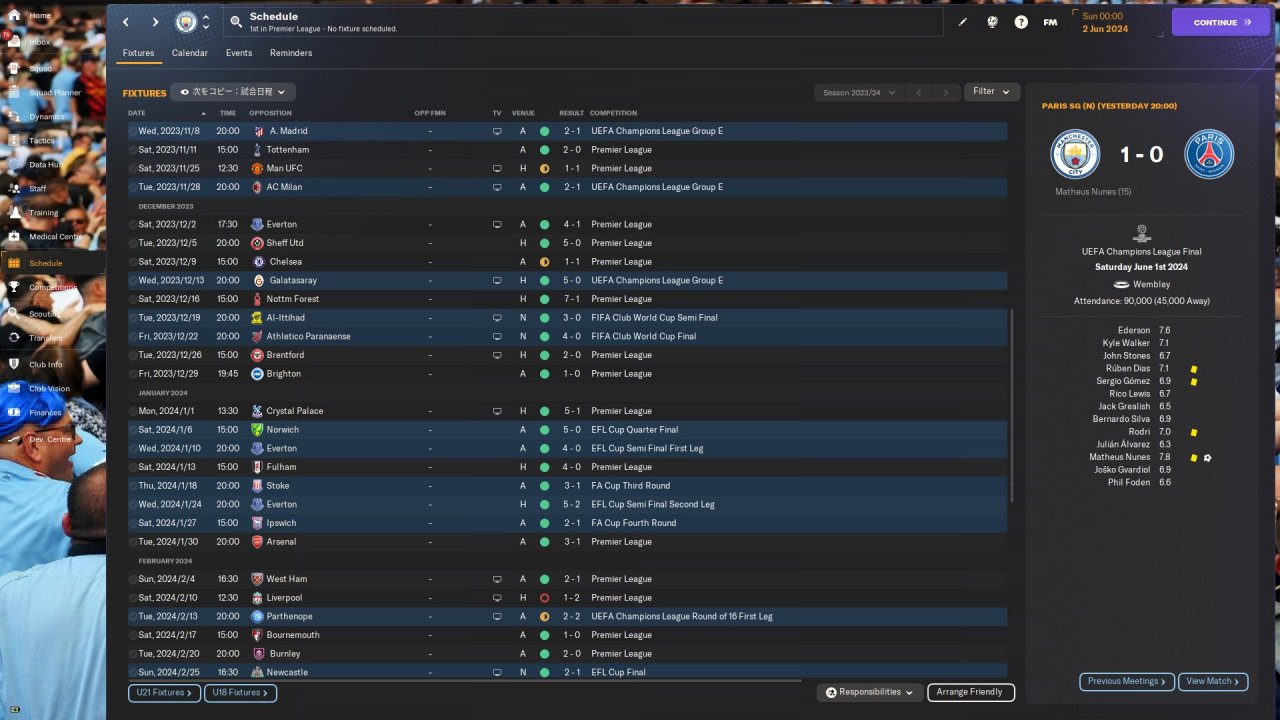The image size is (1280, 720).
Task: Open the FM menu icon
Action: click(x=1050, y=22)
